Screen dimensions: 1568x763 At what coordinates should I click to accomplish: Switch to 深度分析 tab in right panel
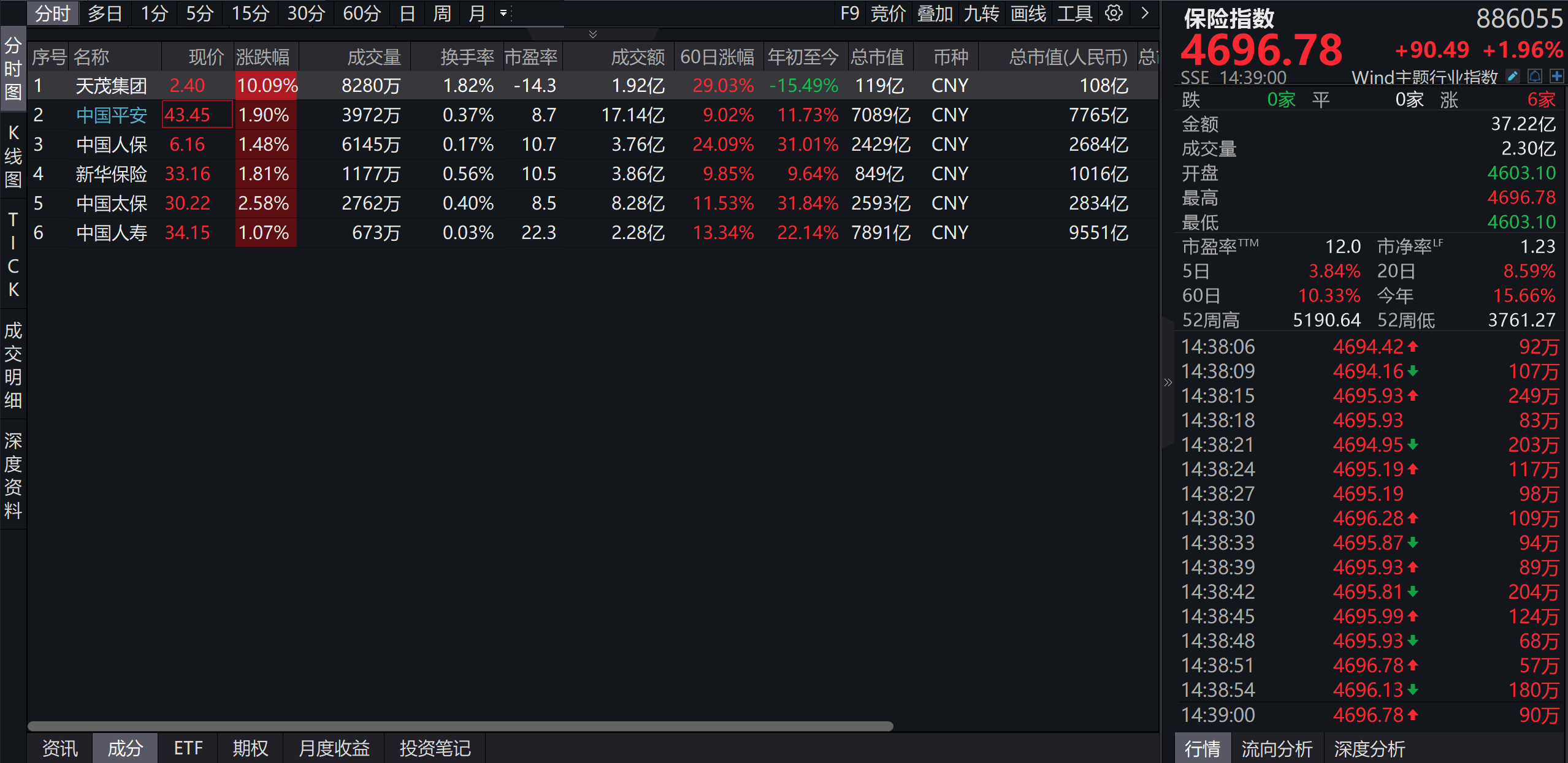(1370, 748)
